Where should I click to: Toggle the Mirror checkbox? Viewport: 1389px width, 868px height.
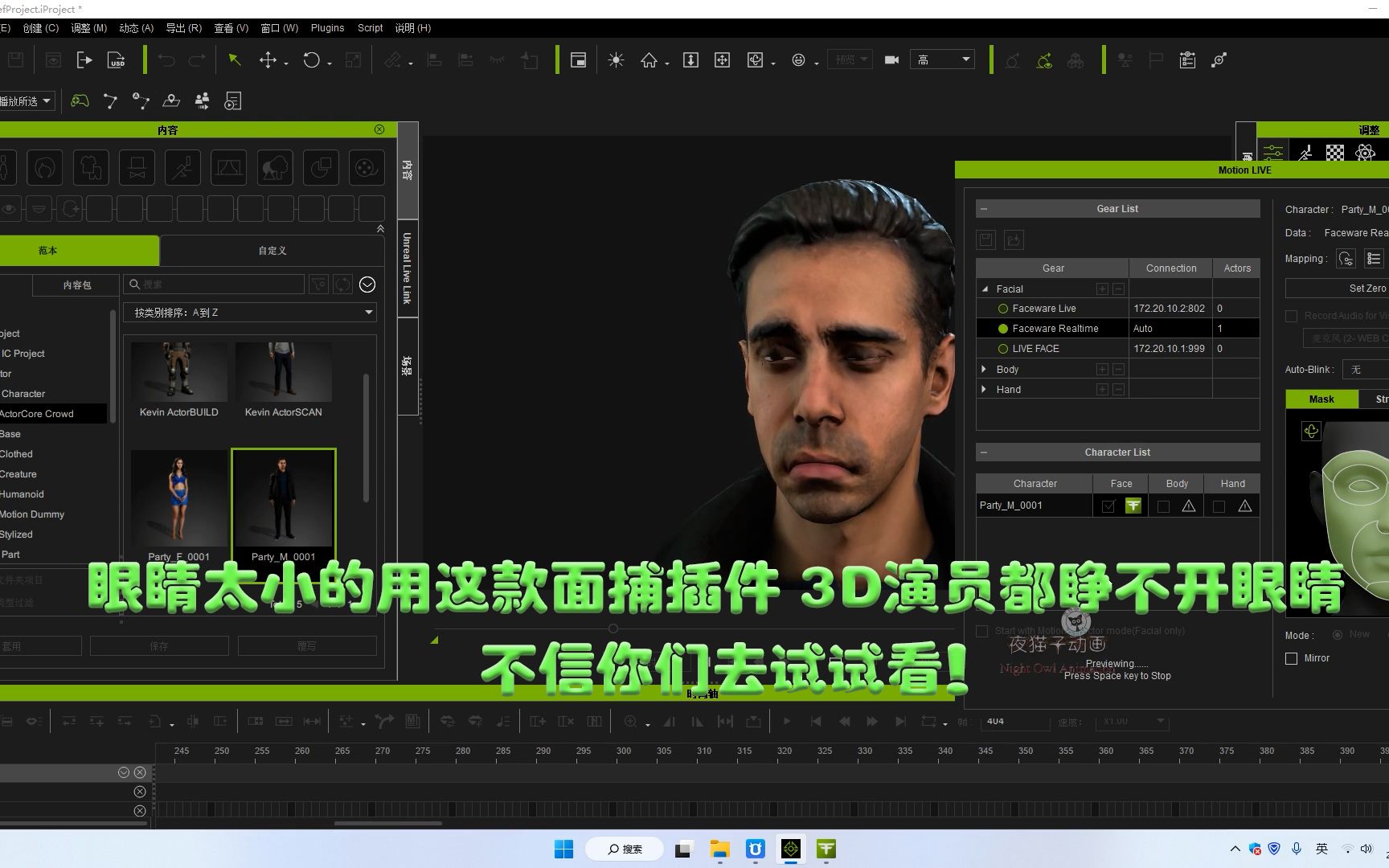(1291, 658)
